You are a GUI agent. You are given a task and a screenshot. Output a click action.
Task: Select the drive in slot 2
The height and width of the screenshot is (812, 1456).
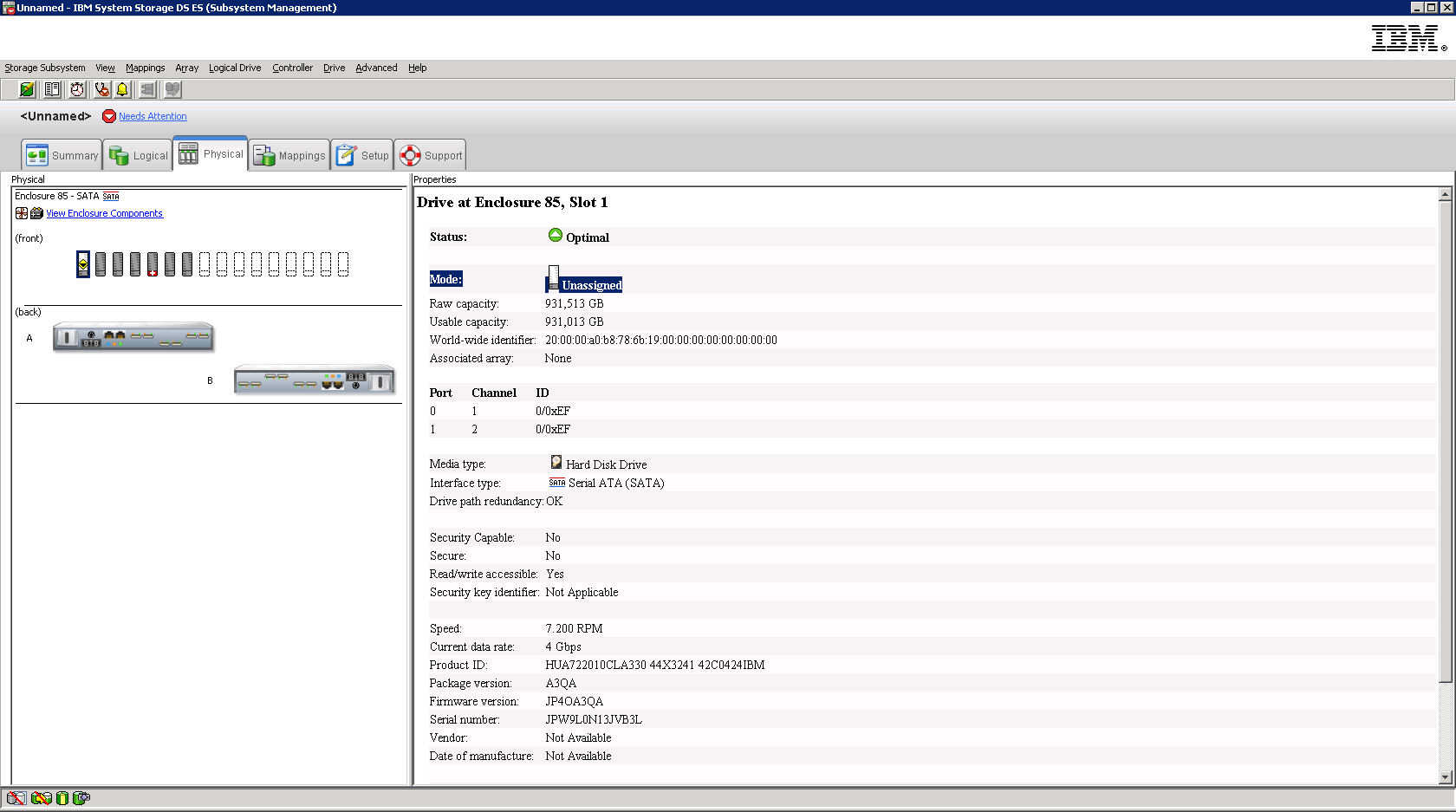click(x=101, y=264)
